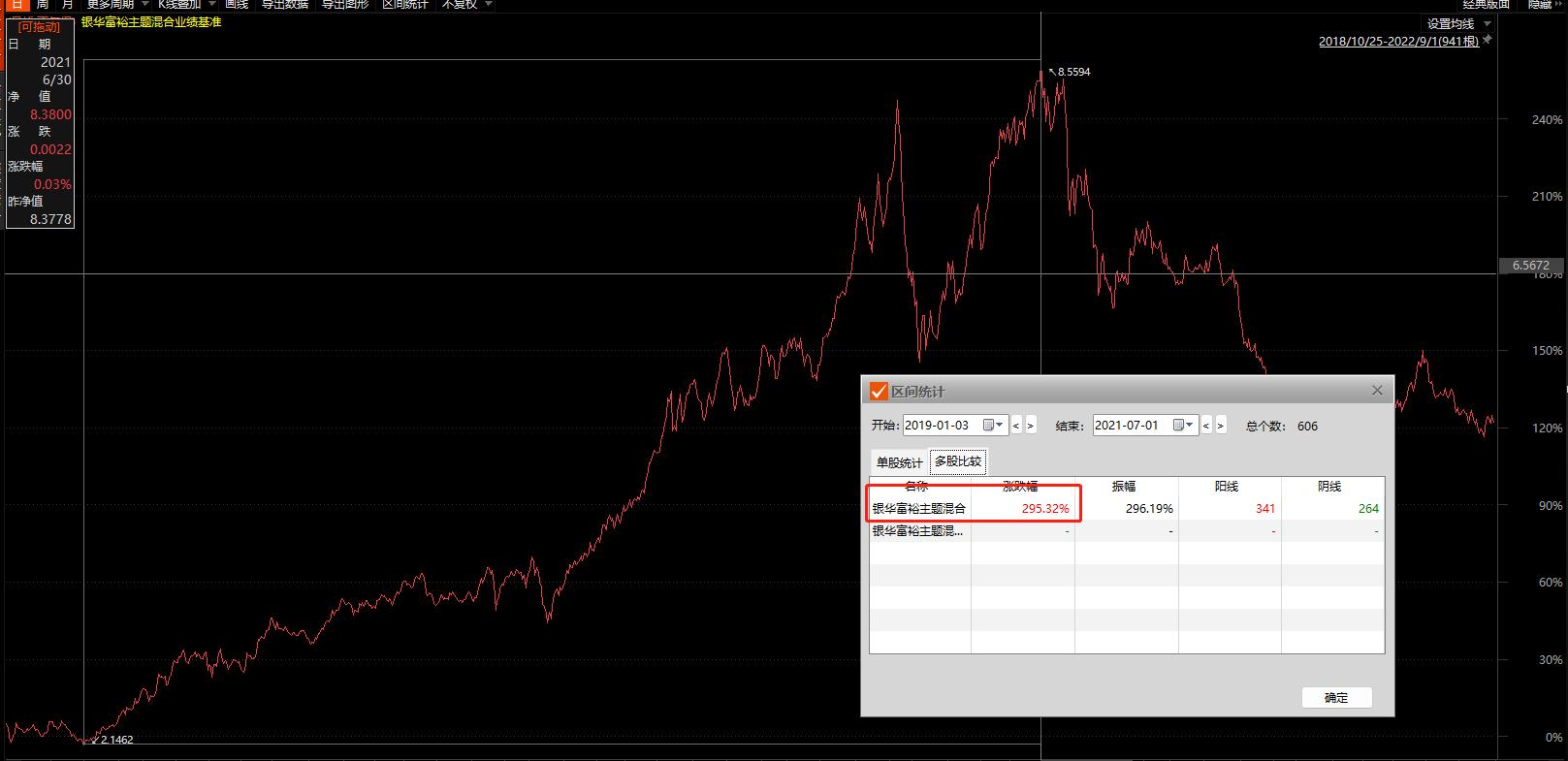Step start date forward one day
Viewport: 1568px width, 761px height.
pos(1030,425)
